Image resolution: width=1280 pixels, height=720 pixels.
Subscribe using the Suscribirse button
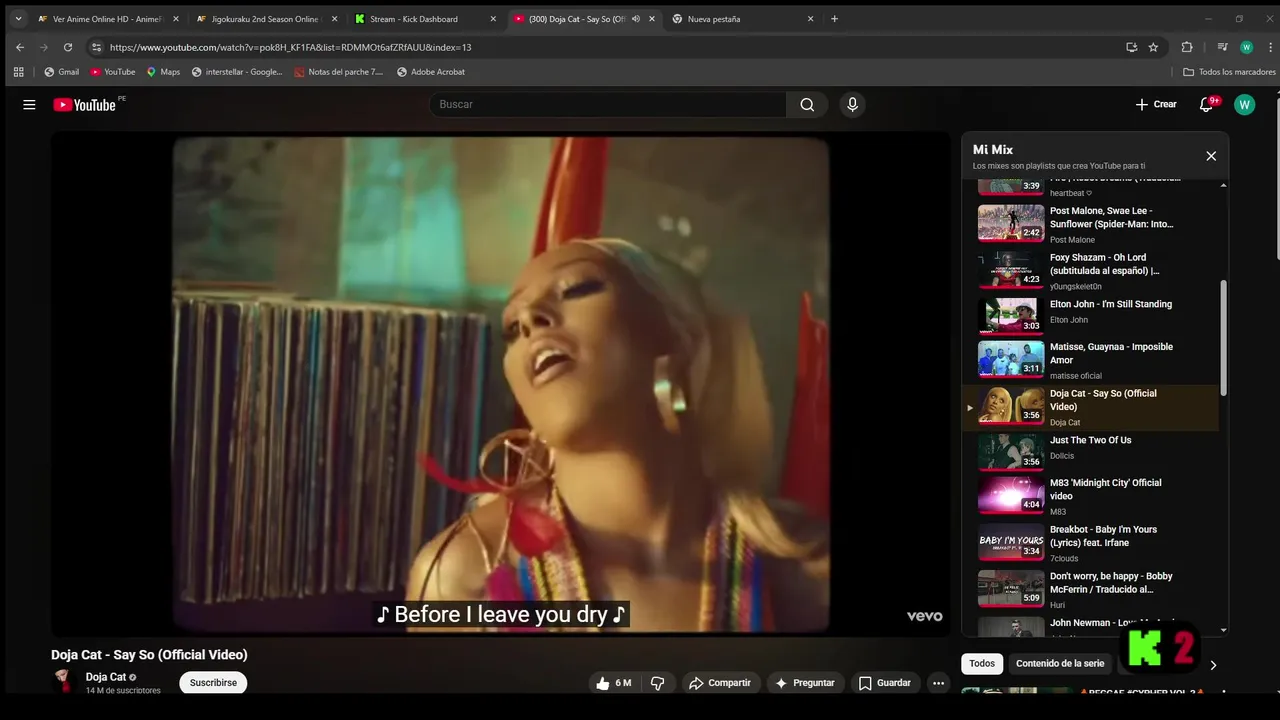[x=213, y=683]
